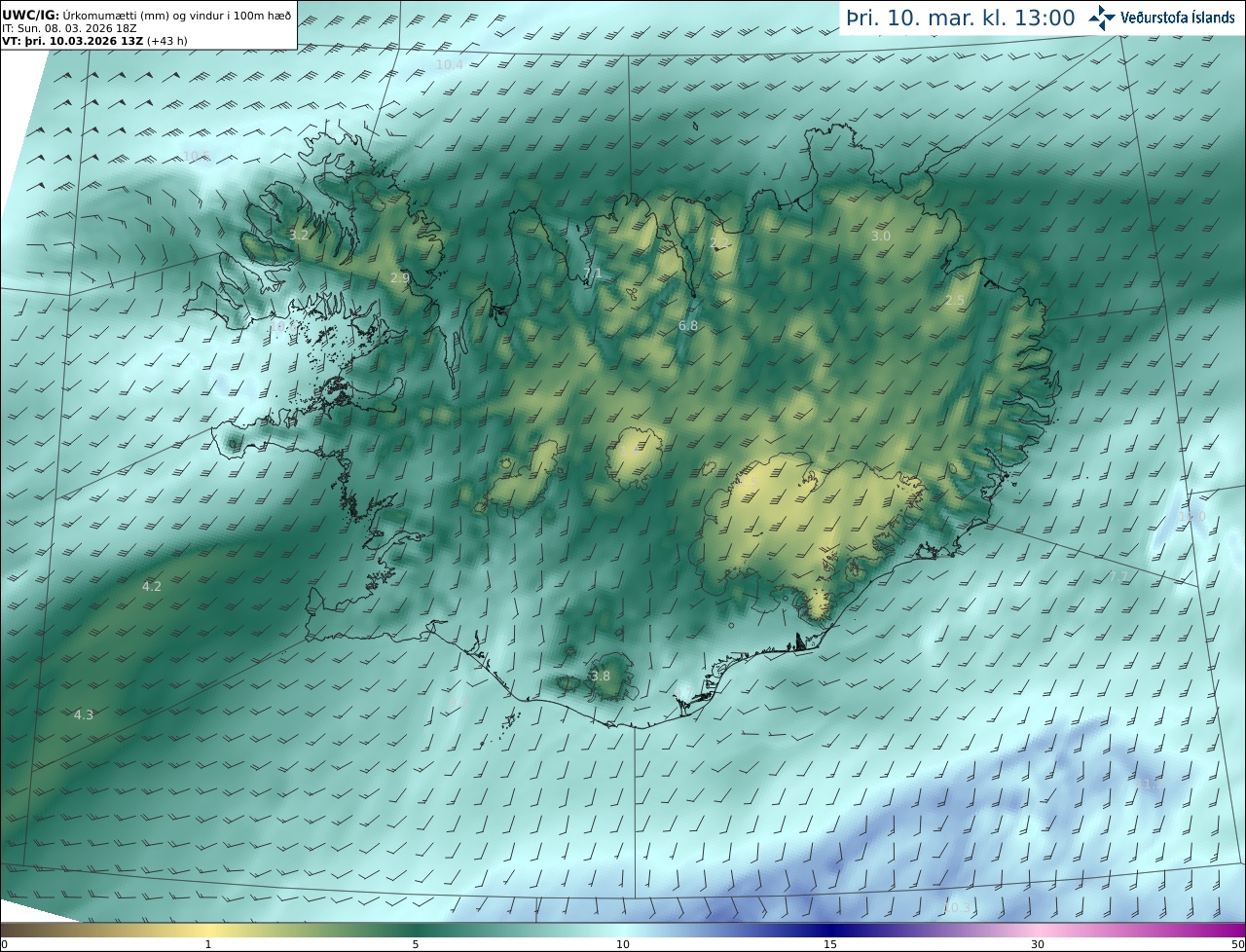
Task: Click the 3.2 value over the Westfjords
Action: click(299, 235)
